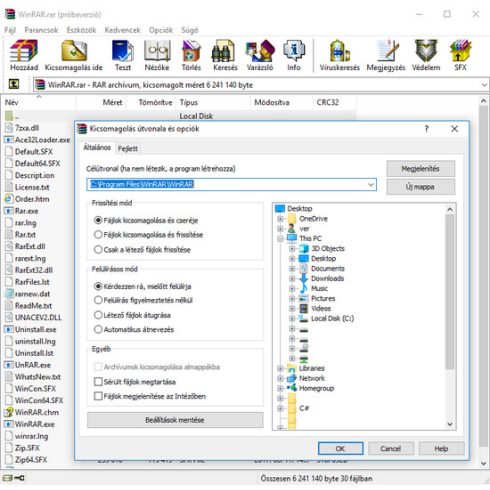The width and height of the screenshot is (490, 490).
Task: Collapse the This PC tree node
Action: 280,238
